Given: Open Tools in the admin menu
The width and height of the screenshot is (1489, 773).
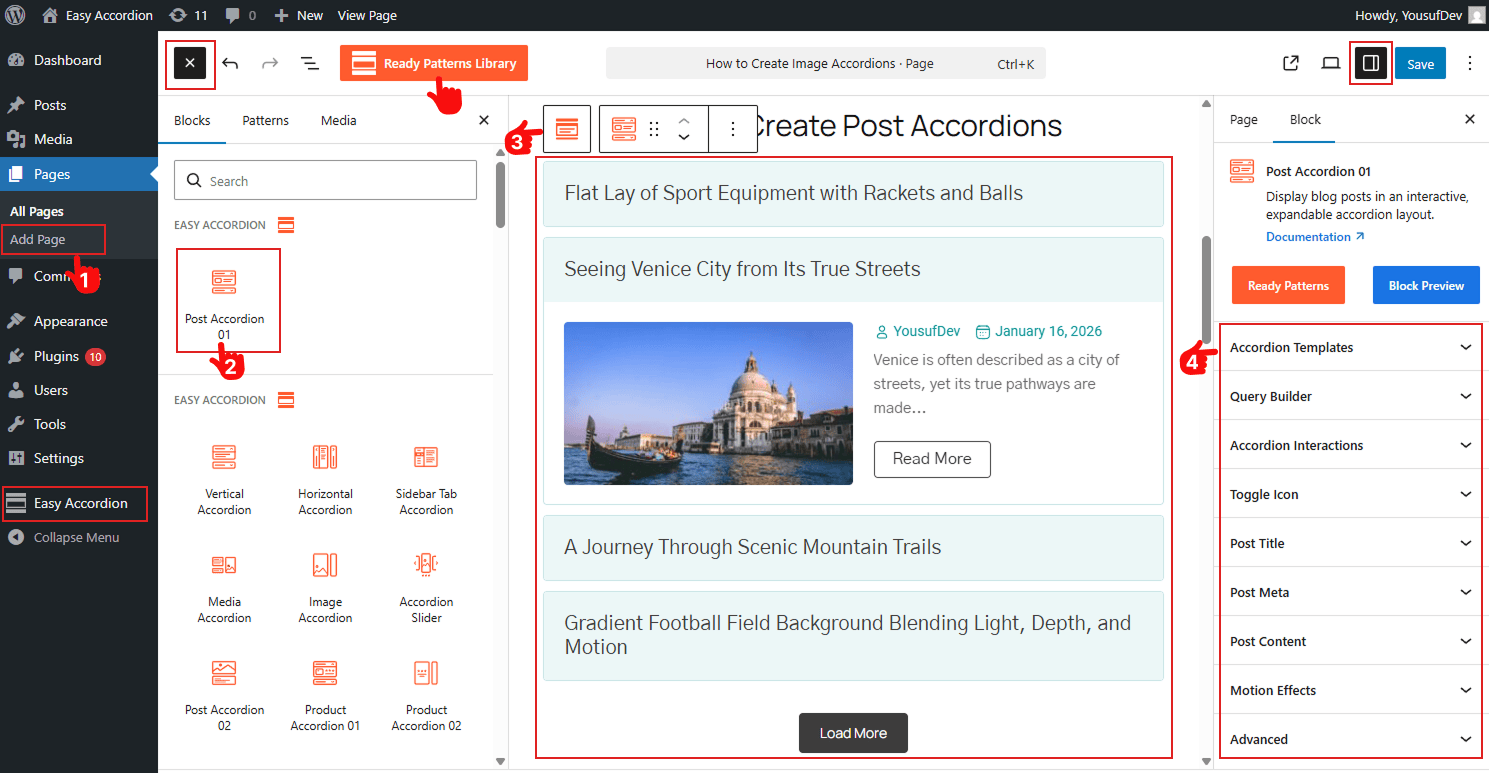Looking at the screenshot, I should (79, 424).
